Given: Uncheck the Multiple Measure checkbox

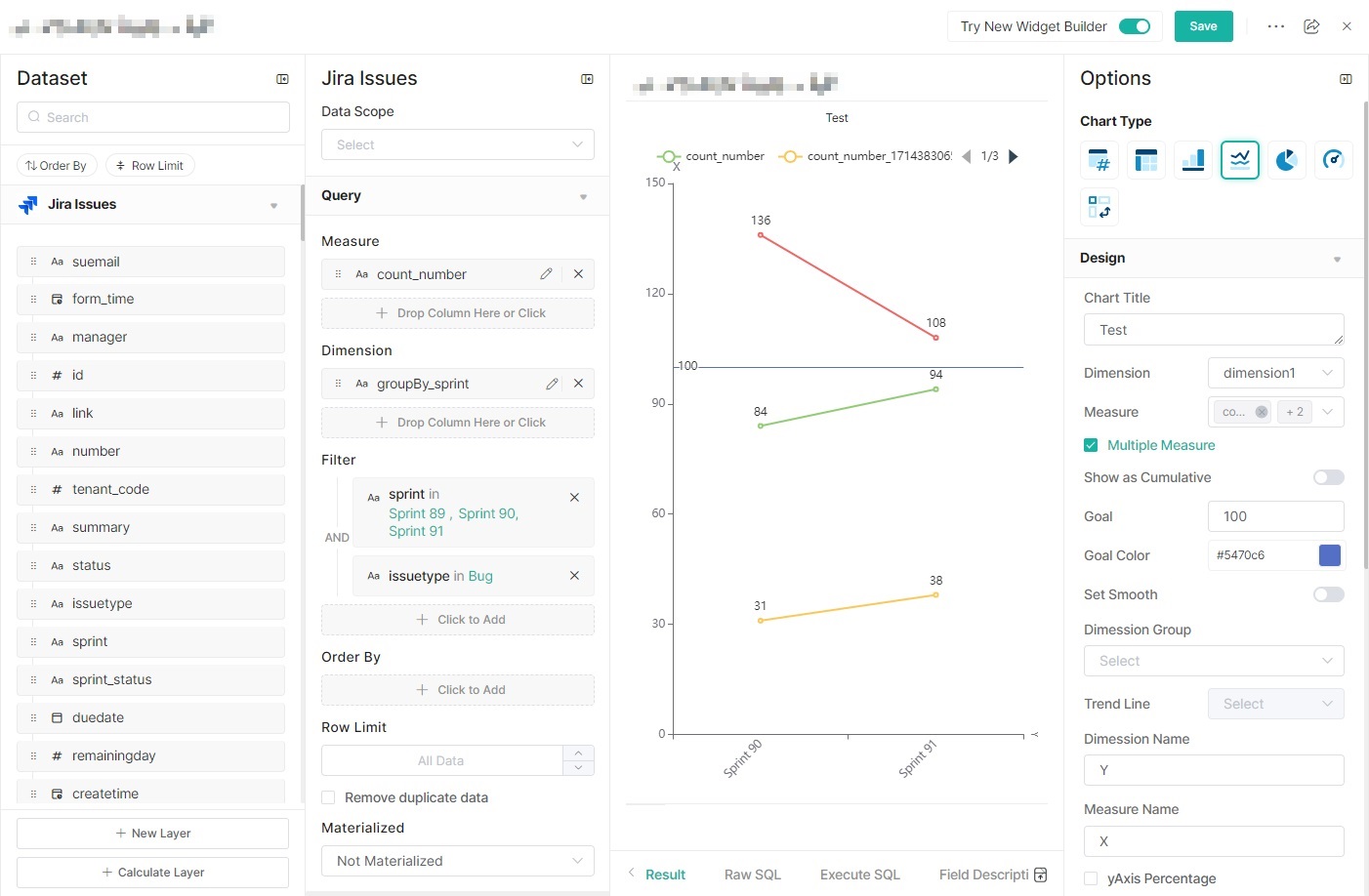Looking at the screenshot, I should [x=1091, y=445].
